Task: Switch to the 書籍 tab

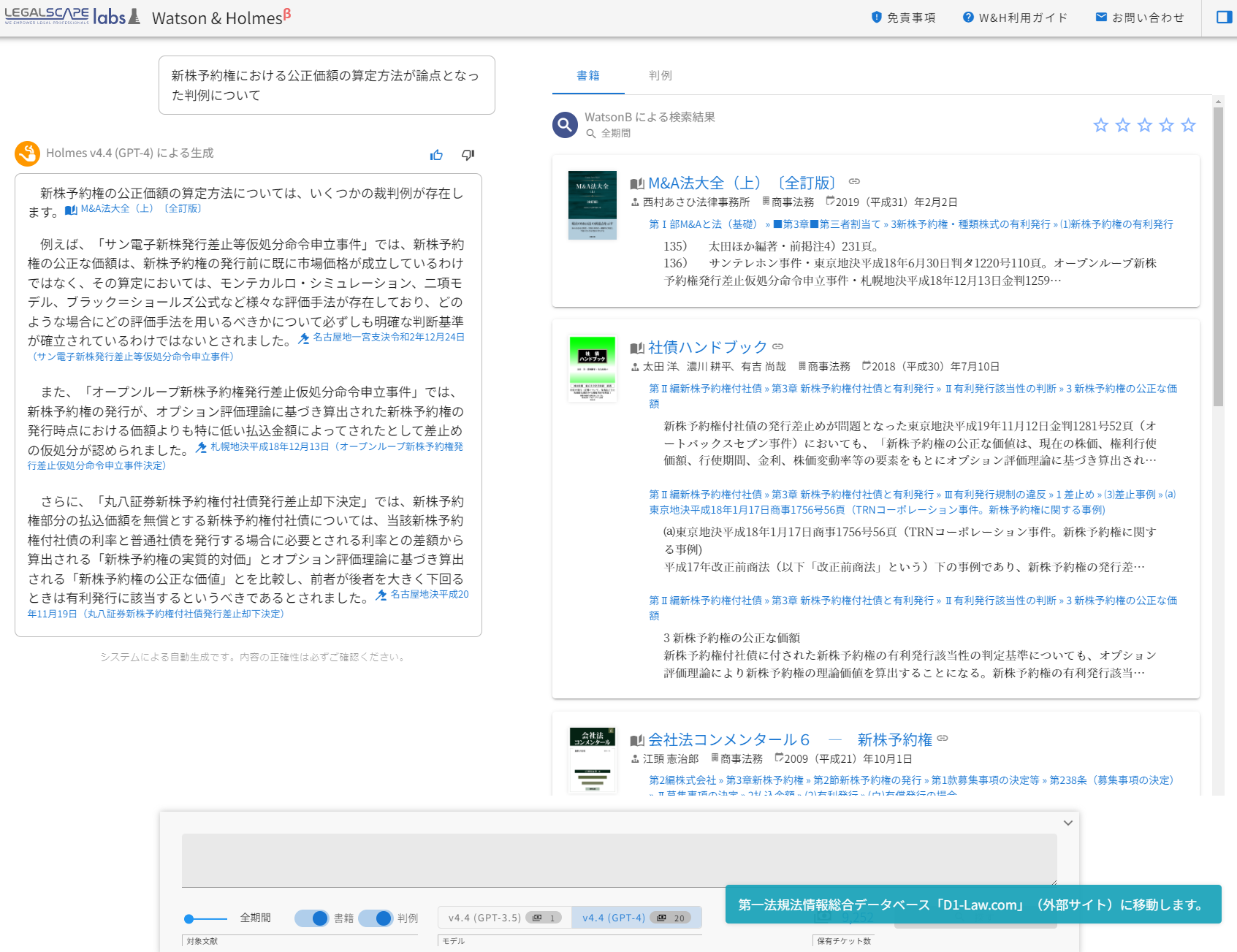Action: click(x=589, y=75)
